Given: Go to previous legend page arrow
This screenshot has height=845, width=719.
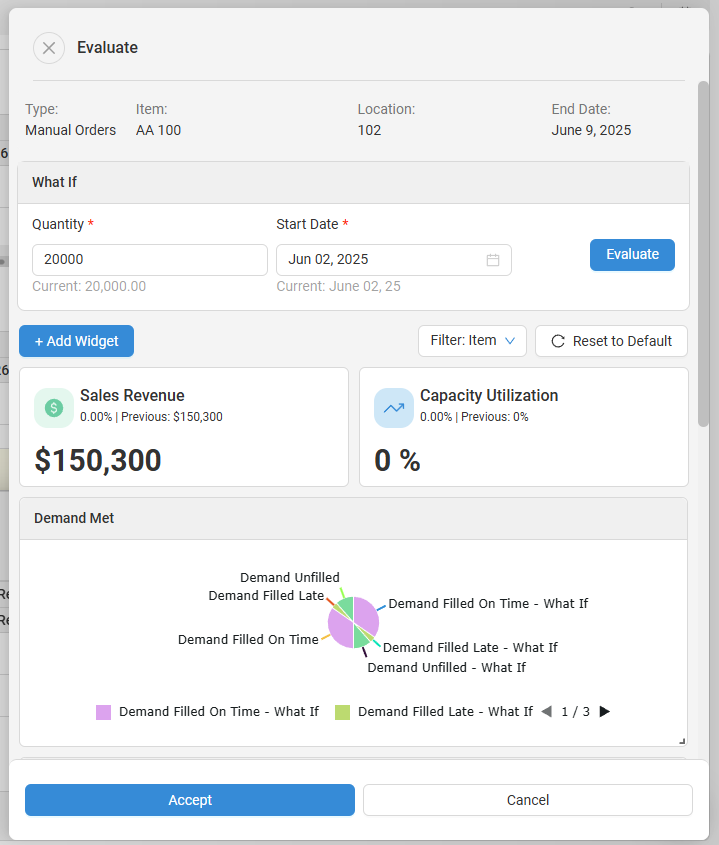Looking at the screenshot, I should (x=546, y=712).
